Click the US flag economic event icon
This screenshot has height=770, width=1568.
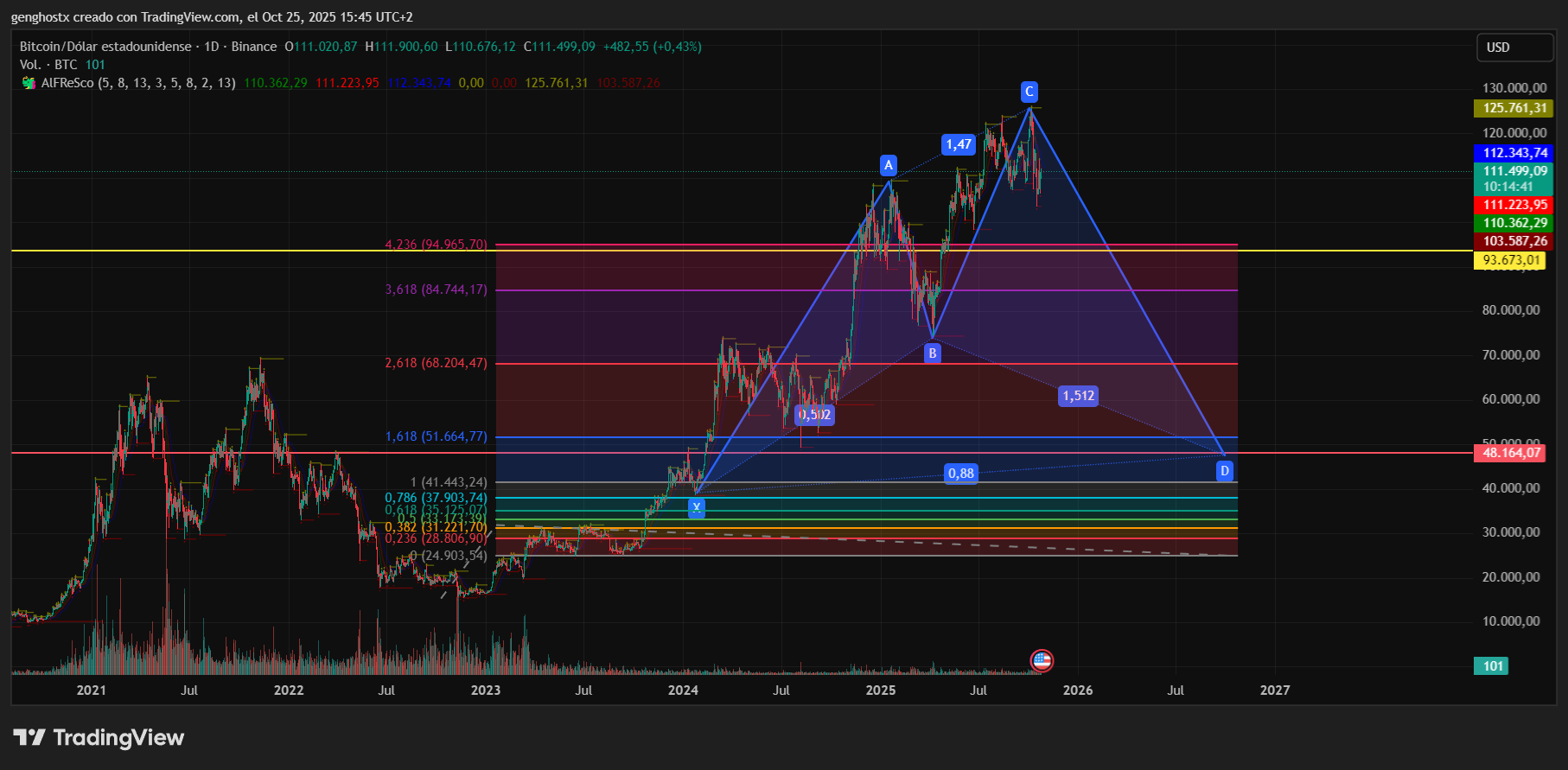pos(1042,661)
